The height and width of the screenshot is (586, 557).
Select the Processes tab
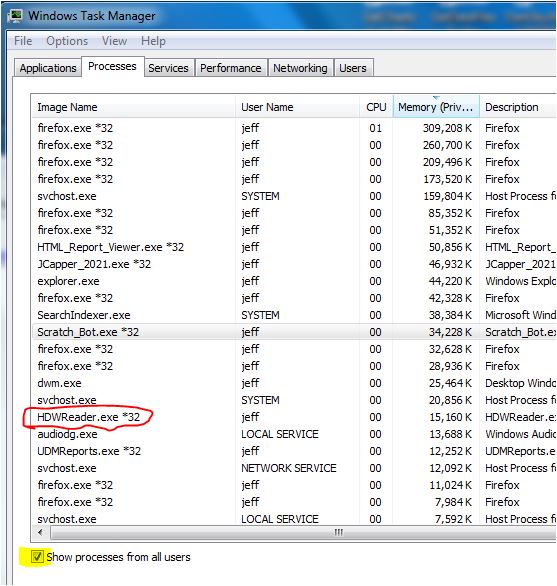tap(112, 66)
